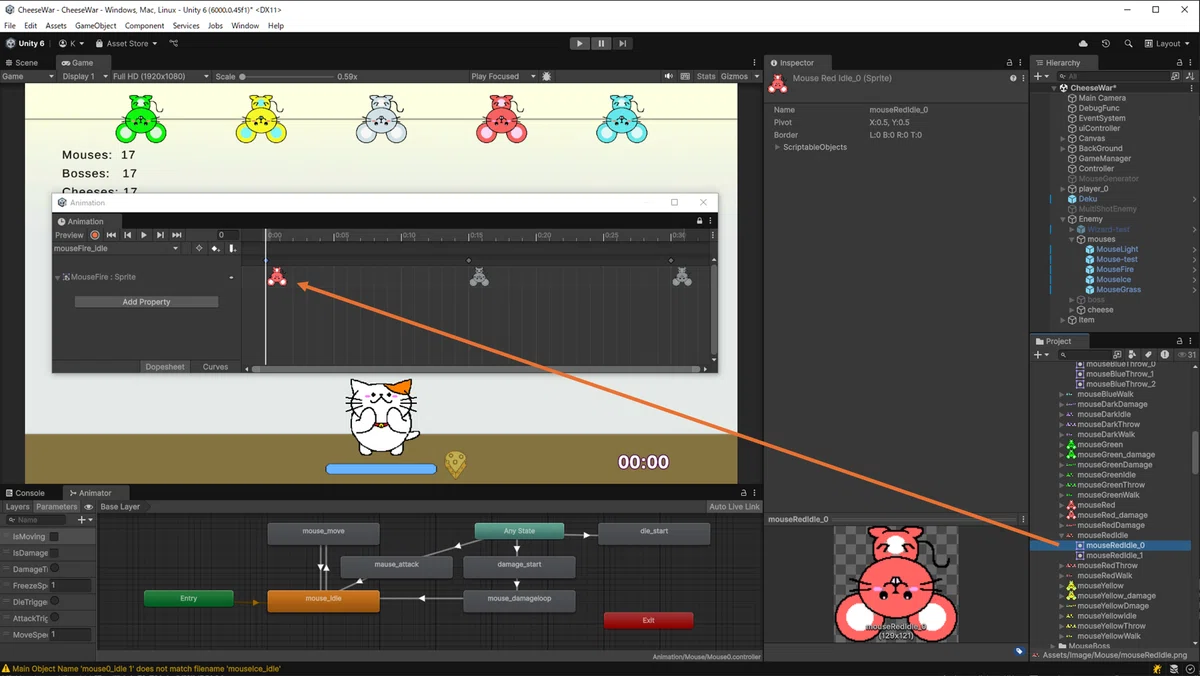1200x676 pixels.
Task: Enable animation recording with the red record button
Action: coord(95,235)
